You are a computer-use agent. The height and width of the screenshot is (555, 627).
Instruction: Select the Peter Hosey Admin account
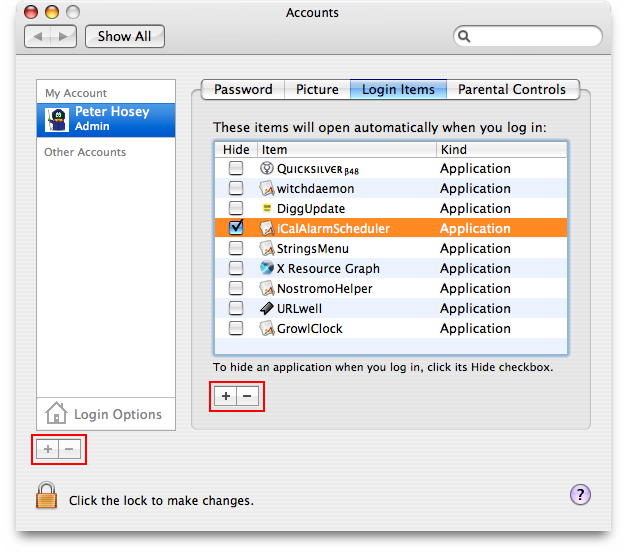tap(106, 120)
